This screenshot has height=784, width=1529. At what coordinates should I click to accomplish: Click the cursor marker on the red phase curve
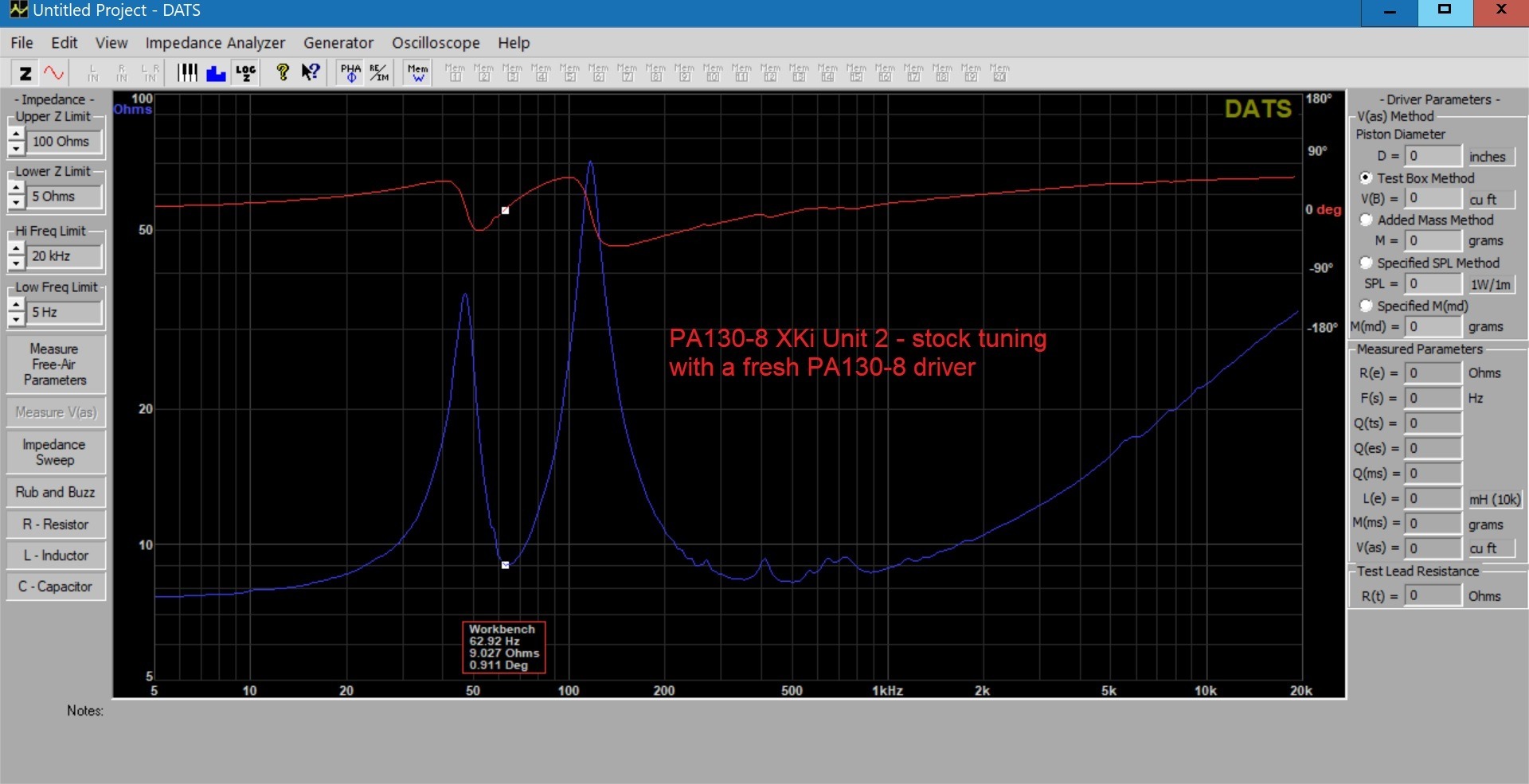tap(505, 211)
